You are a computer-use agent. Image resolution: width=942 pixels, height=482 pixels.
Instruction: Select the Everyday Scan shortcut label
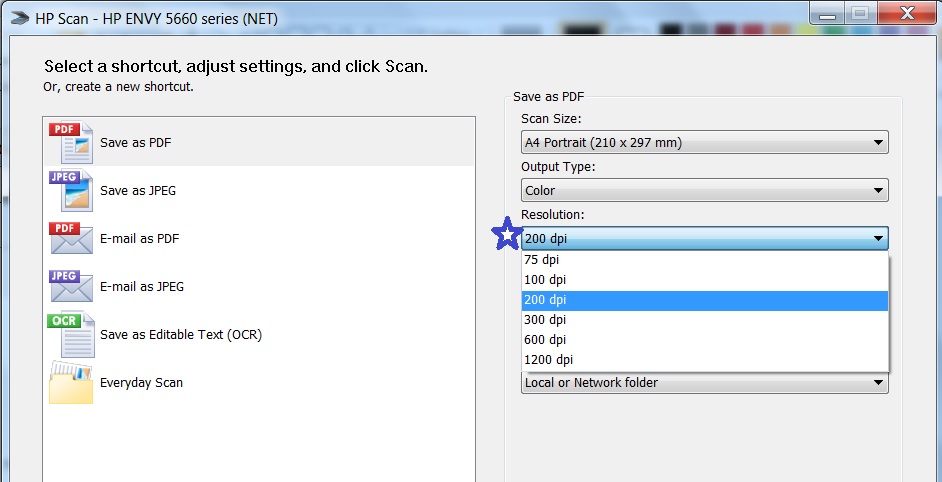[141, 383]
